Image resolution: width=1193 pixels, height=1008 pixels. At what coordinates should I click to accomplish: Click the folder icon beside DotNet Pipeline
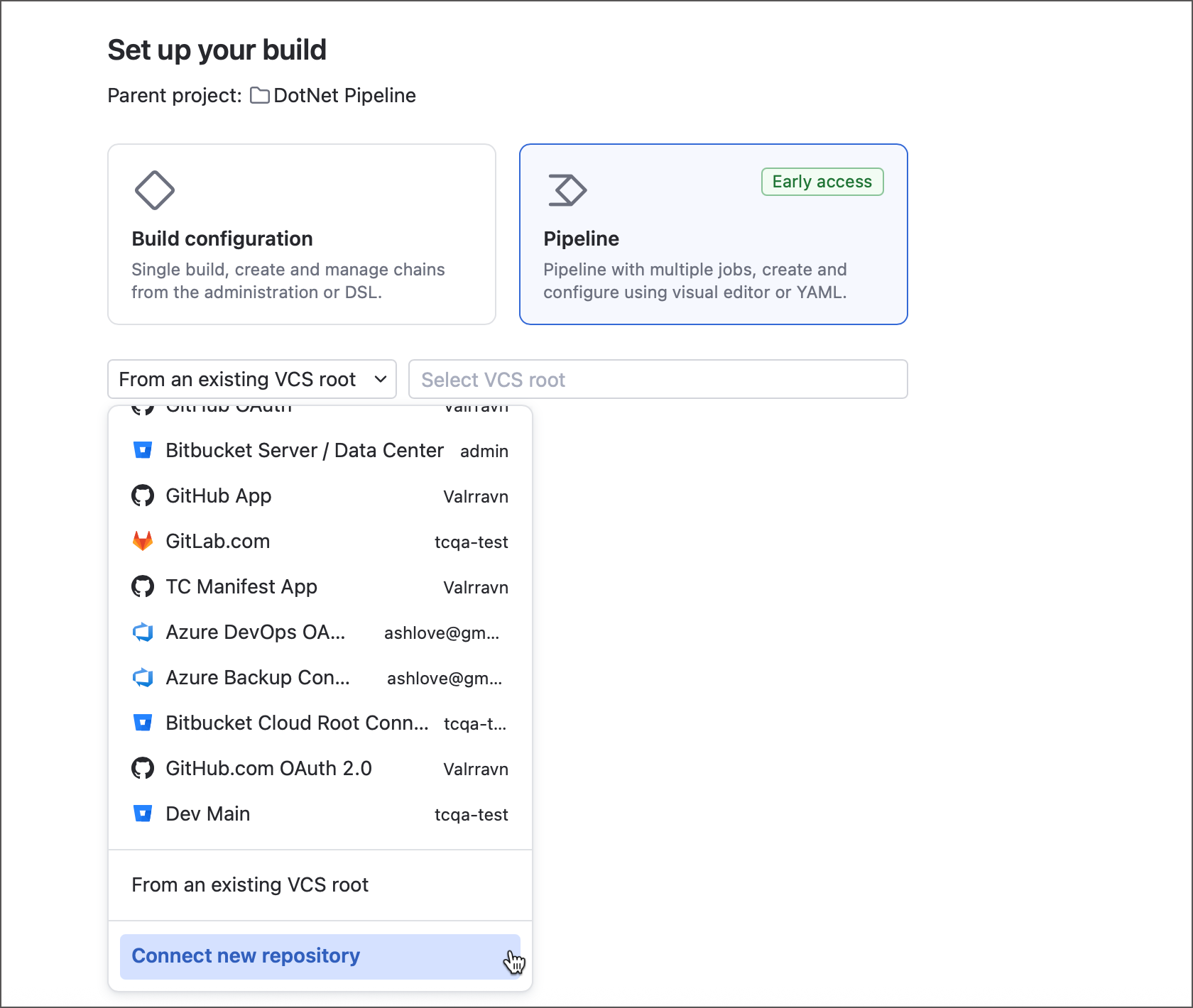259,95
